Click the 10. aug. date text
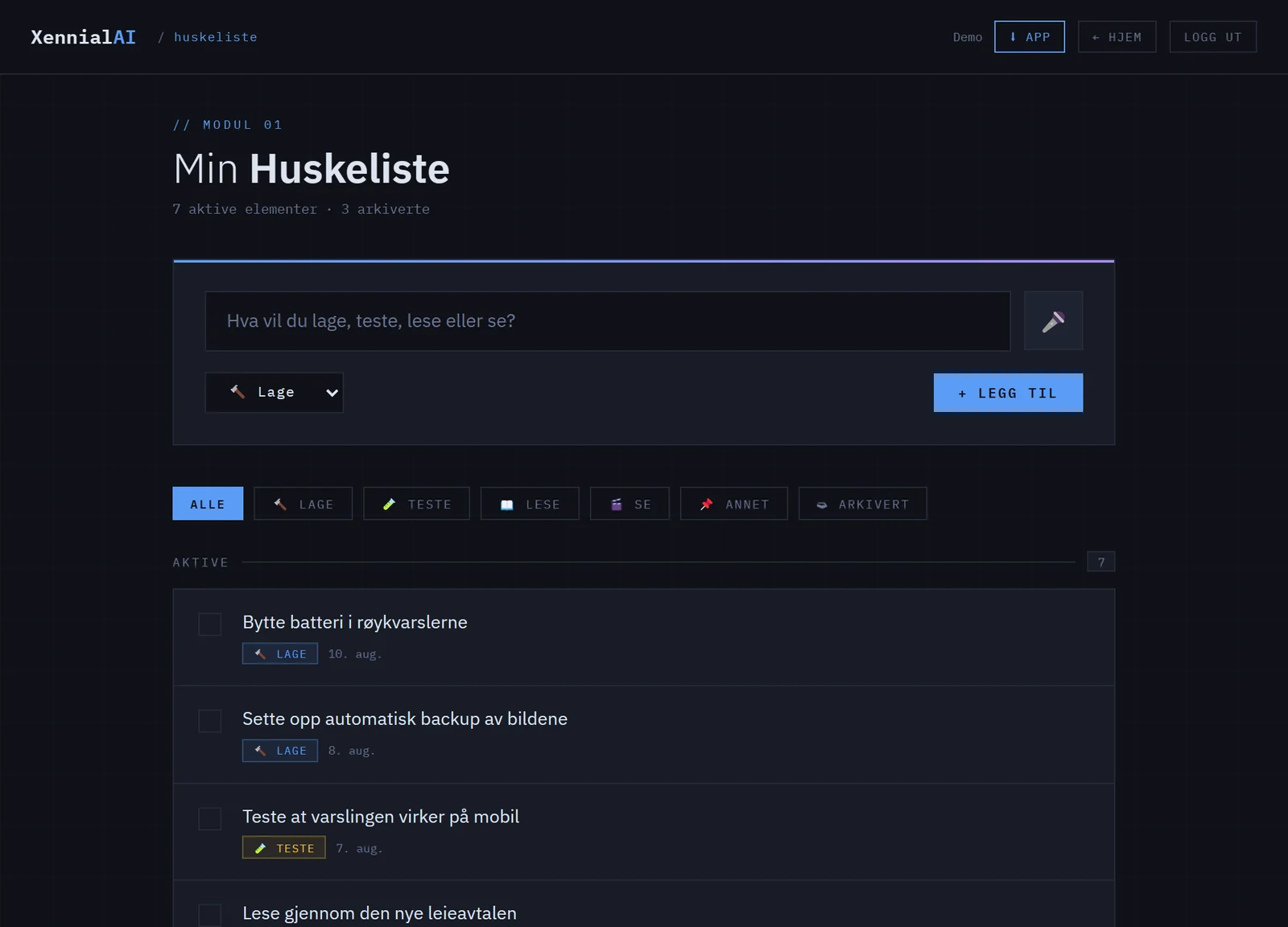Viewport: 1288px width, 927px height. coord(355,654)
